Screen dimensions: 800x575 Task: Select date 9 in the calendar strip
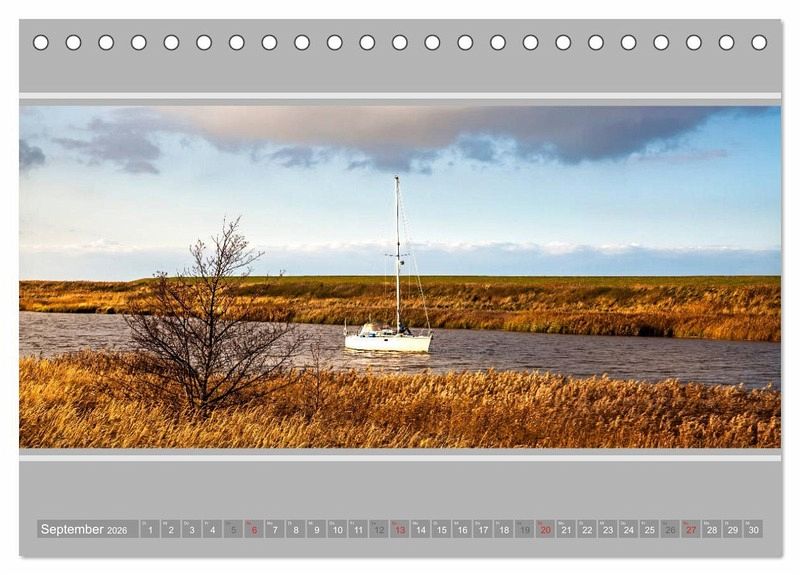pos(316,529)
